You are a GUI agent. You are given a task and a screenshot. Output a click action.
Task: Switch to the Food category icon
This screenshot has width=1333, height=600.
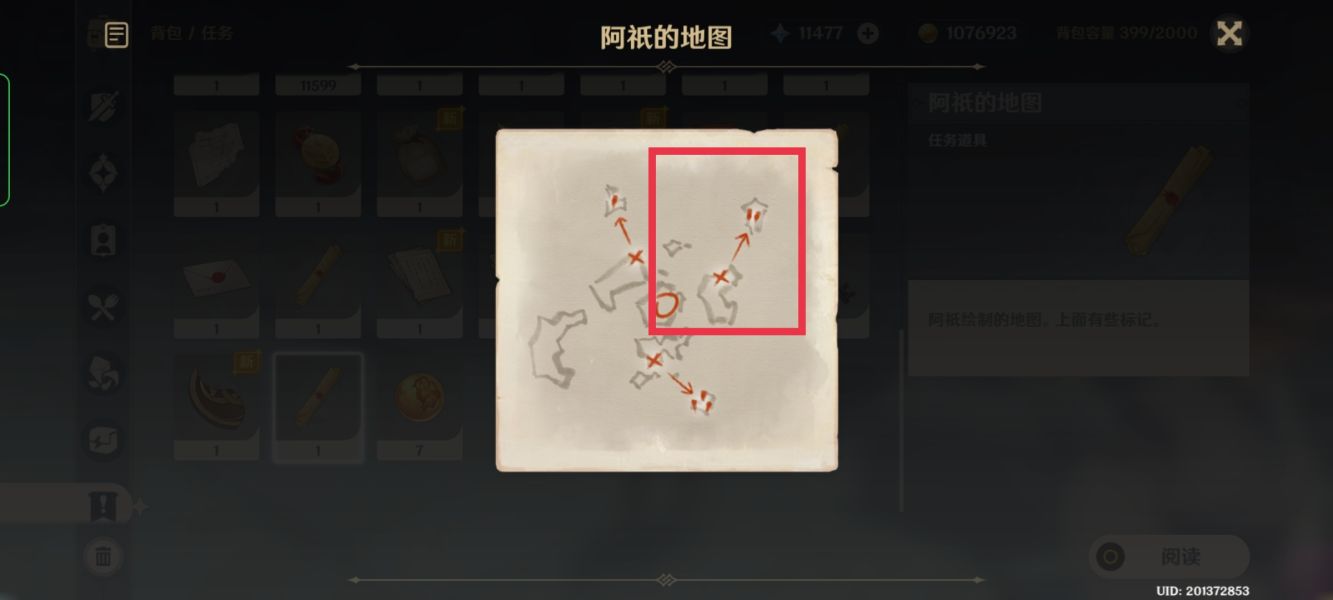[x=104, y=307]
